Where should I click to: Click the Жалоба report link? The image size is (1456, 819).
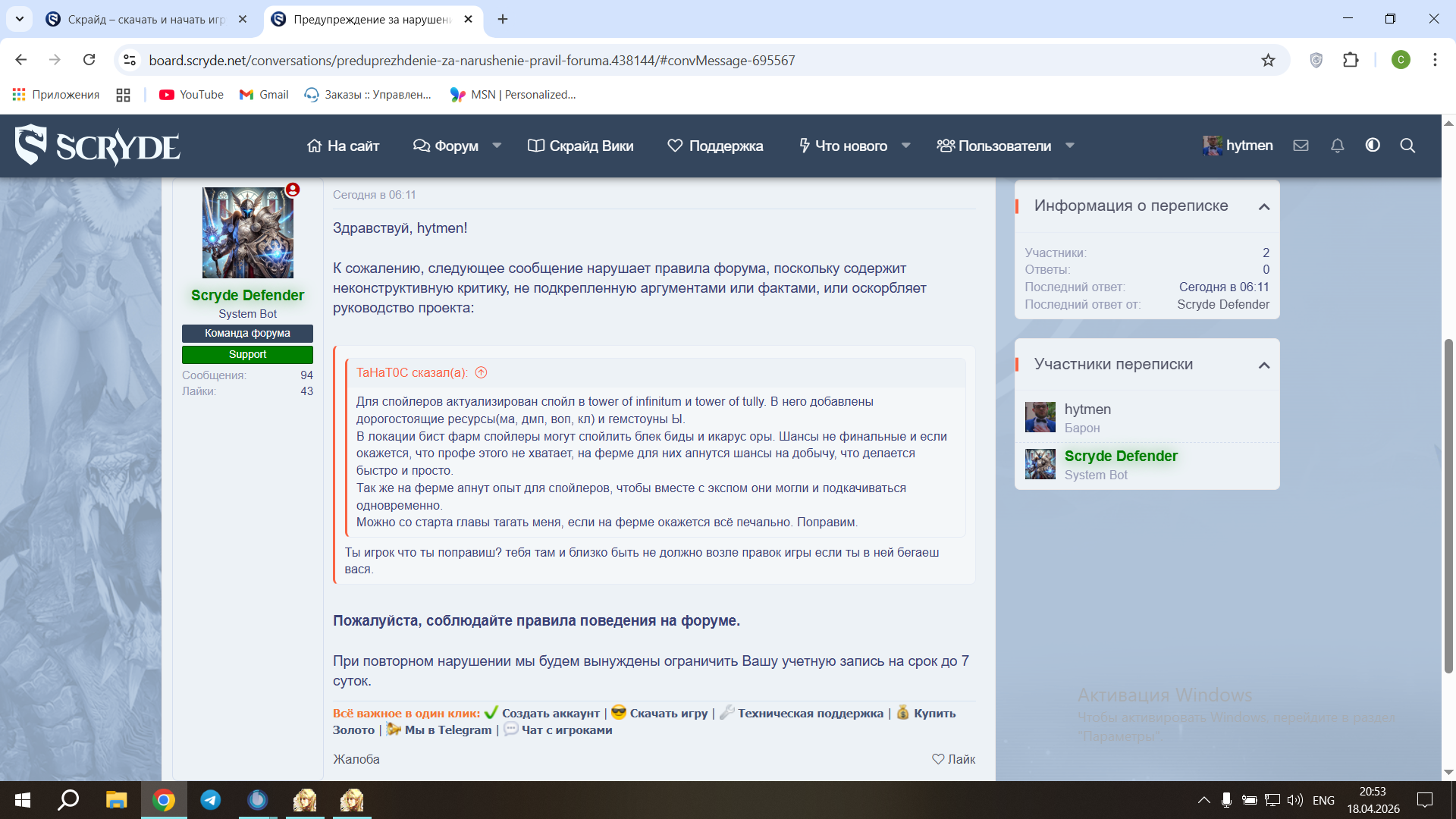click(x=356, y=759)
